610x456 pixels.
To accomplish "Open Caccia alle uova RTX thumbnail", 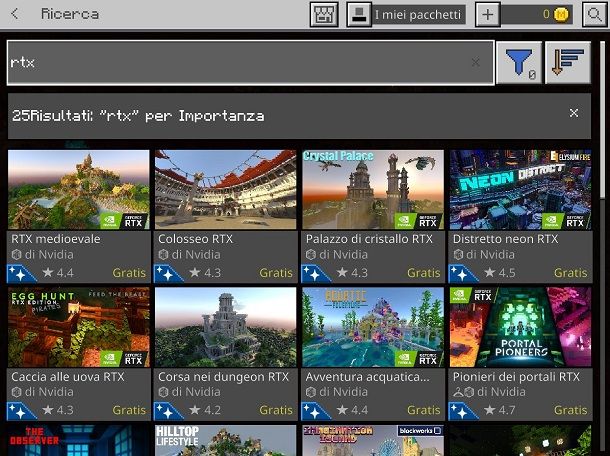I will click(x=79, y=327).
